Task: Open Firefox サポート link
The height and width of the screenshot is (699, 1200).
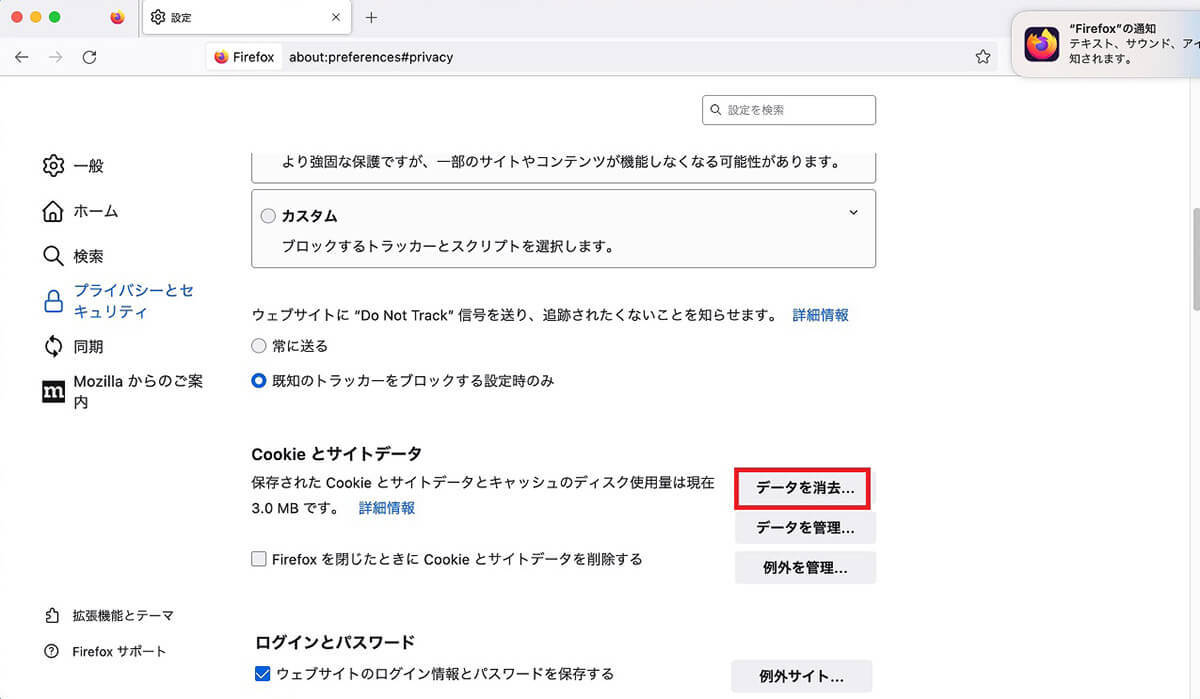Action: (105, 651)
